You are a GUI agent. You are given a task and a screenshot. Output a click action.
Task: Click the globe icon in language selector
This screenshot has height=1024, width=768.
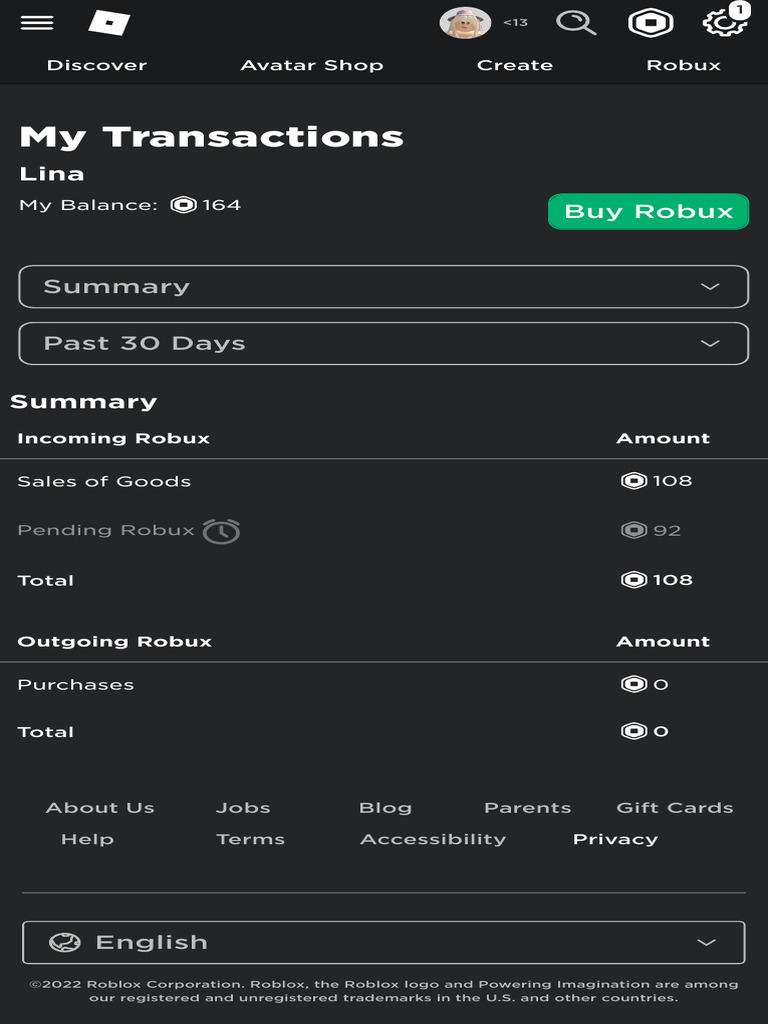click(x=65, y=942)
